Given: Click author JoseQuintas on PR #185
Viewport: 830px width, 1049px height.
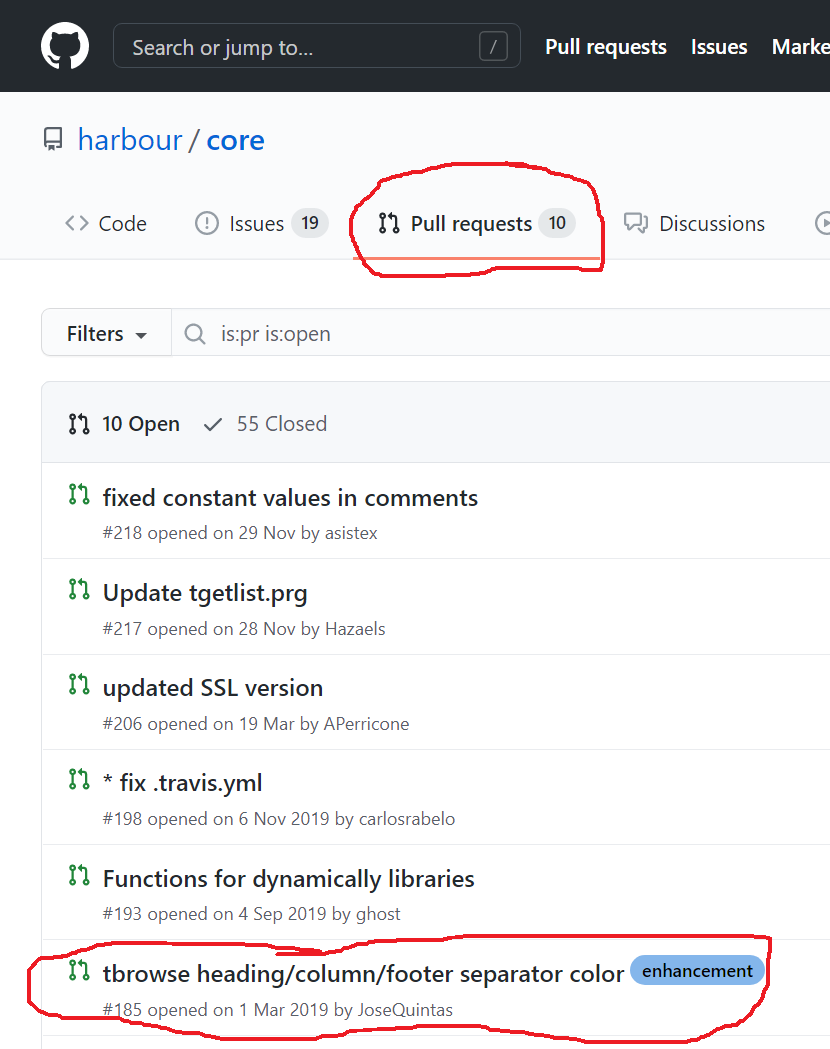Looking at the screenshot, I should (x=405, y=1010).
